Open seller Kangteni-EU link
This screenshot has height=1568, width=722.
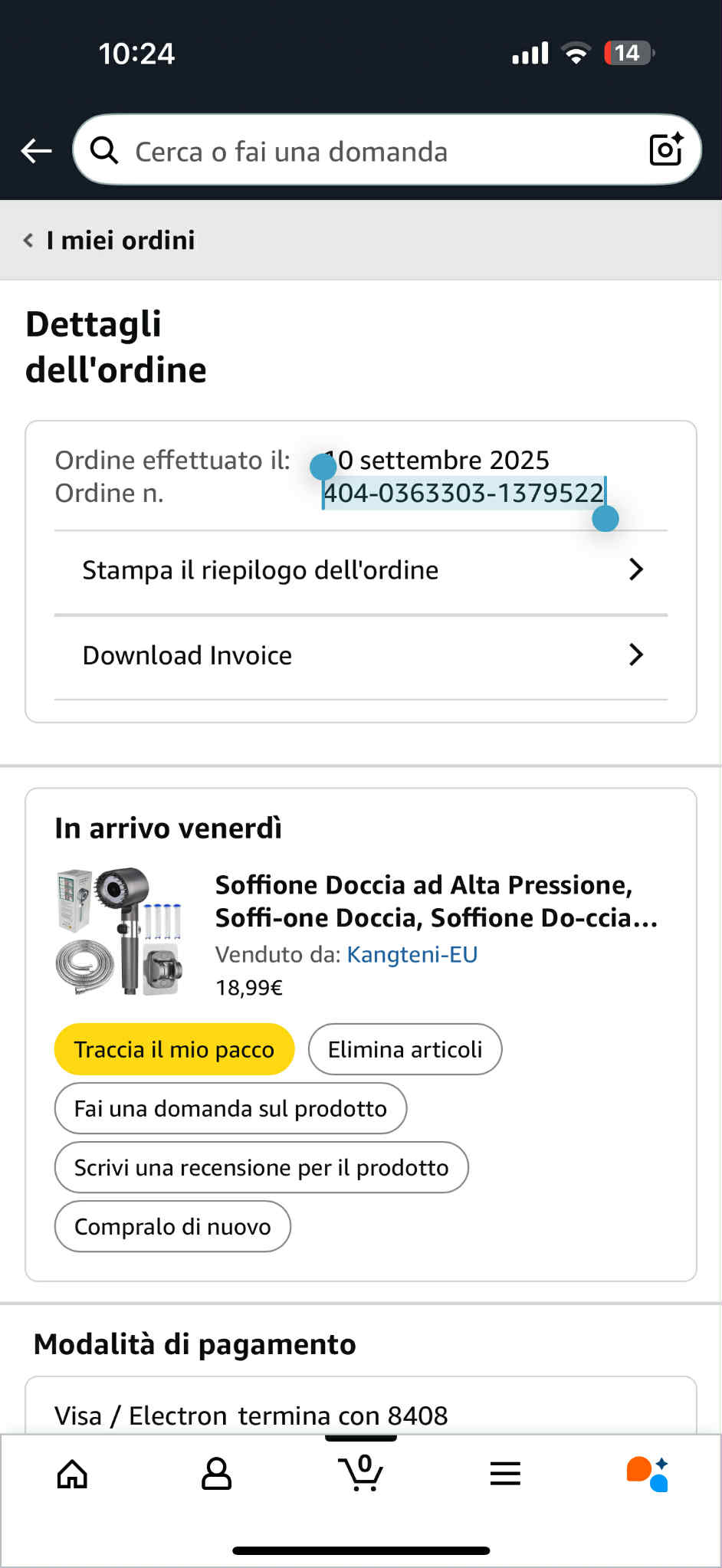412,954
